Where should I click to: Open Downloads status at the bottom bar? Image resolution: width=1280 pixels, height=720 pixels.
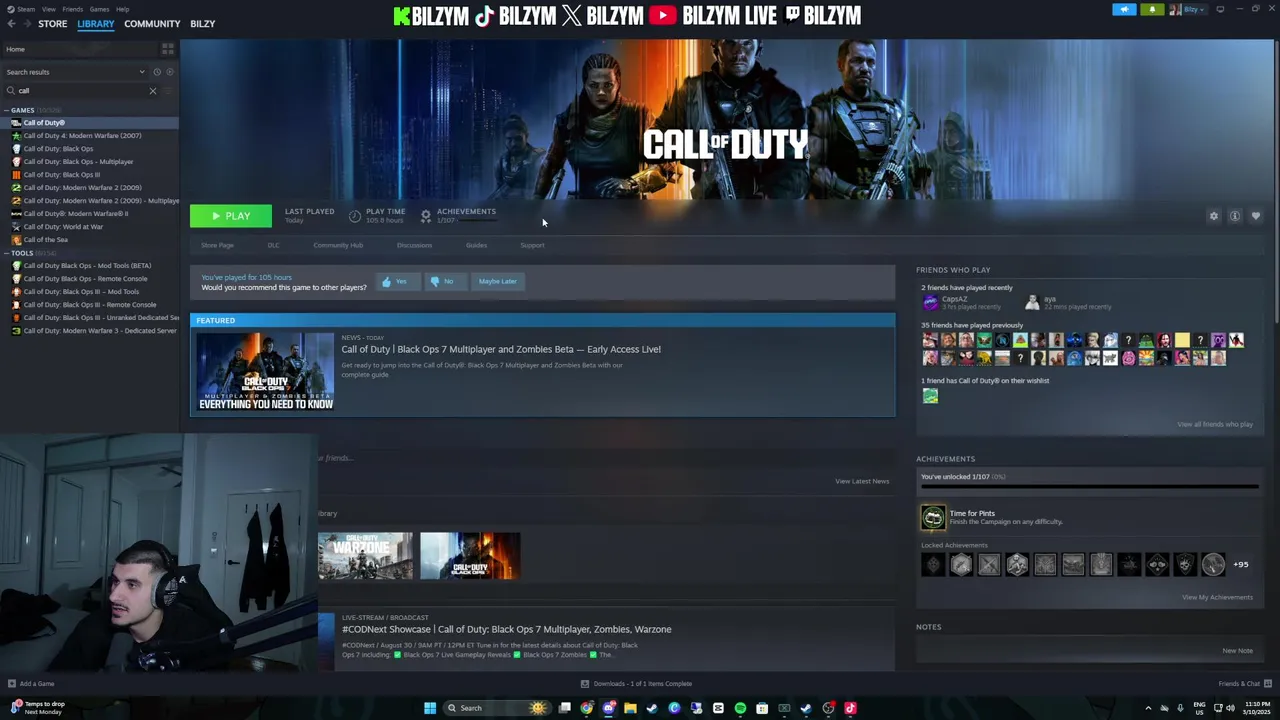point(637,684)
